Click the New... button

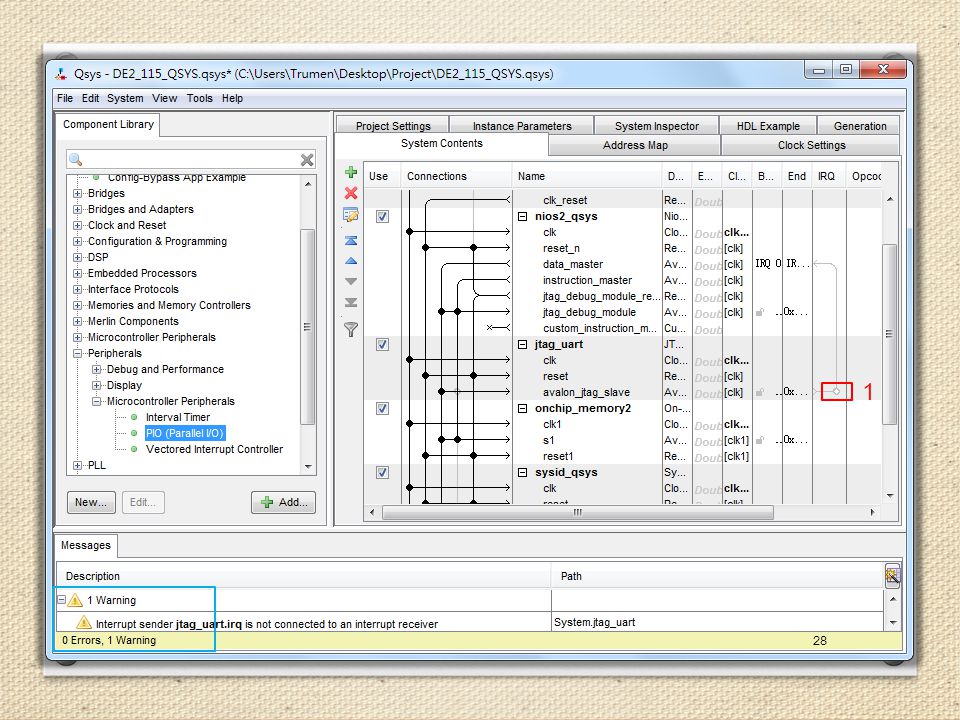pos(91,502)
